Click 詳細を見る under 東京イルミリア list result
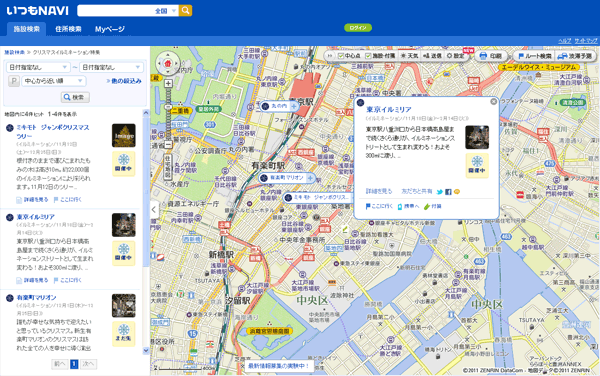Image resolution: width=600 pixels, height=376 pixels. [x=33, y=280]
